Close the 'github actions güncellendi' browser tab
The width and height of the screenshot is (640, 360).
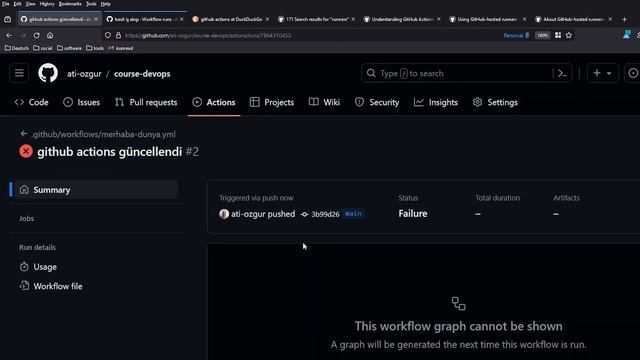click(x=96, y=19)
